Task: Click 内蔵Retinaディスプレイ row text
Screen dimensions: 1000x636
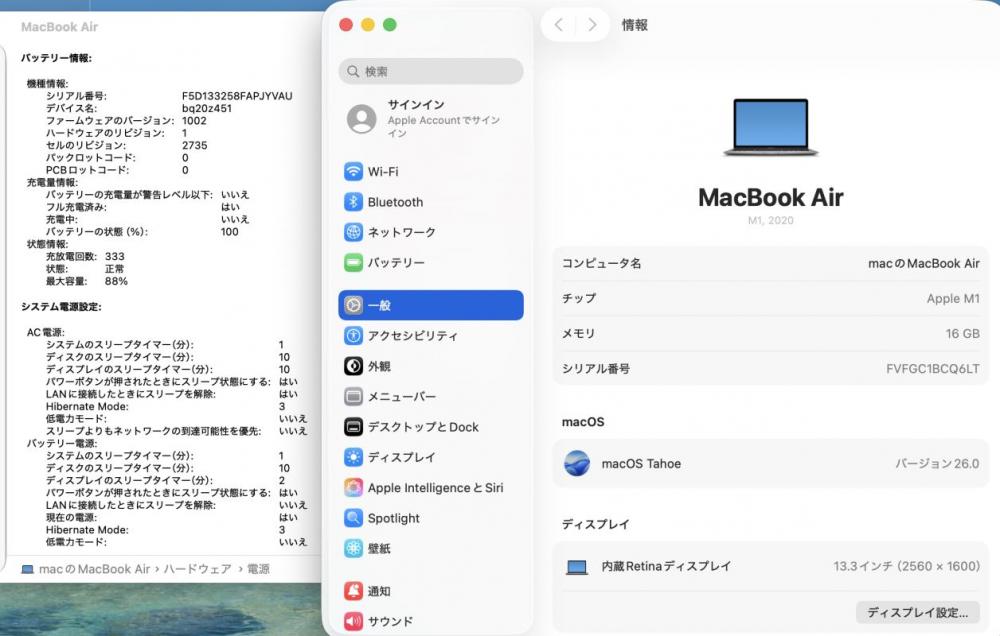Action: [666, 566]
